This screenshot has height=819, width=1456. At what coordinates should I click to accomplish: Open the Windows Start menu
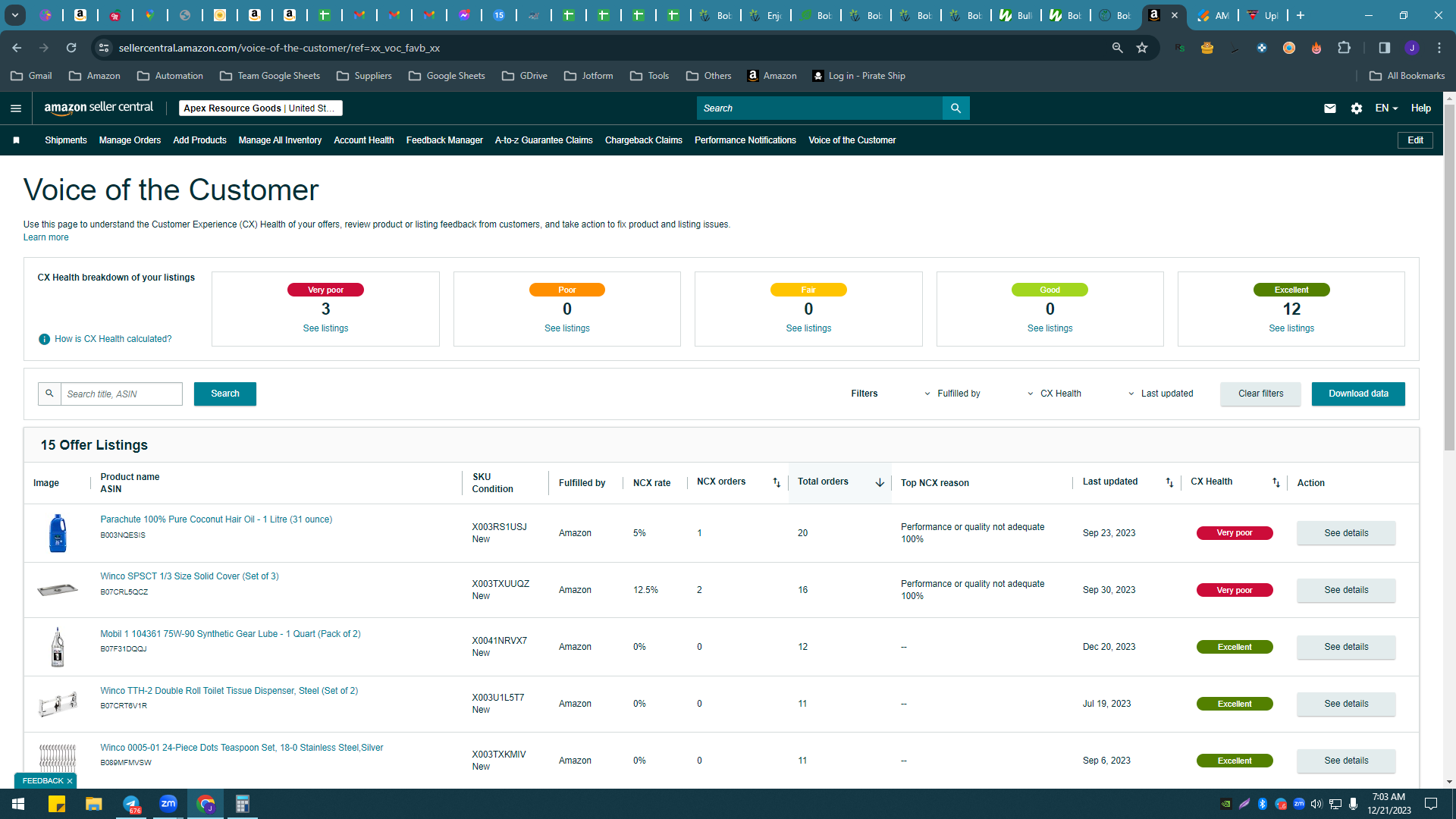(x=18, y=804)
